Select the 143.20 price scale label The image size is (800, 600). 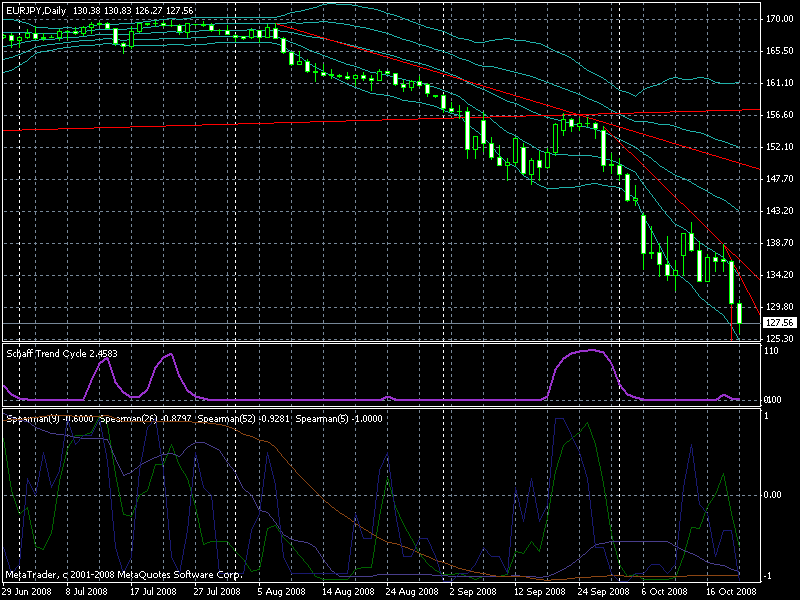(780, 211)
